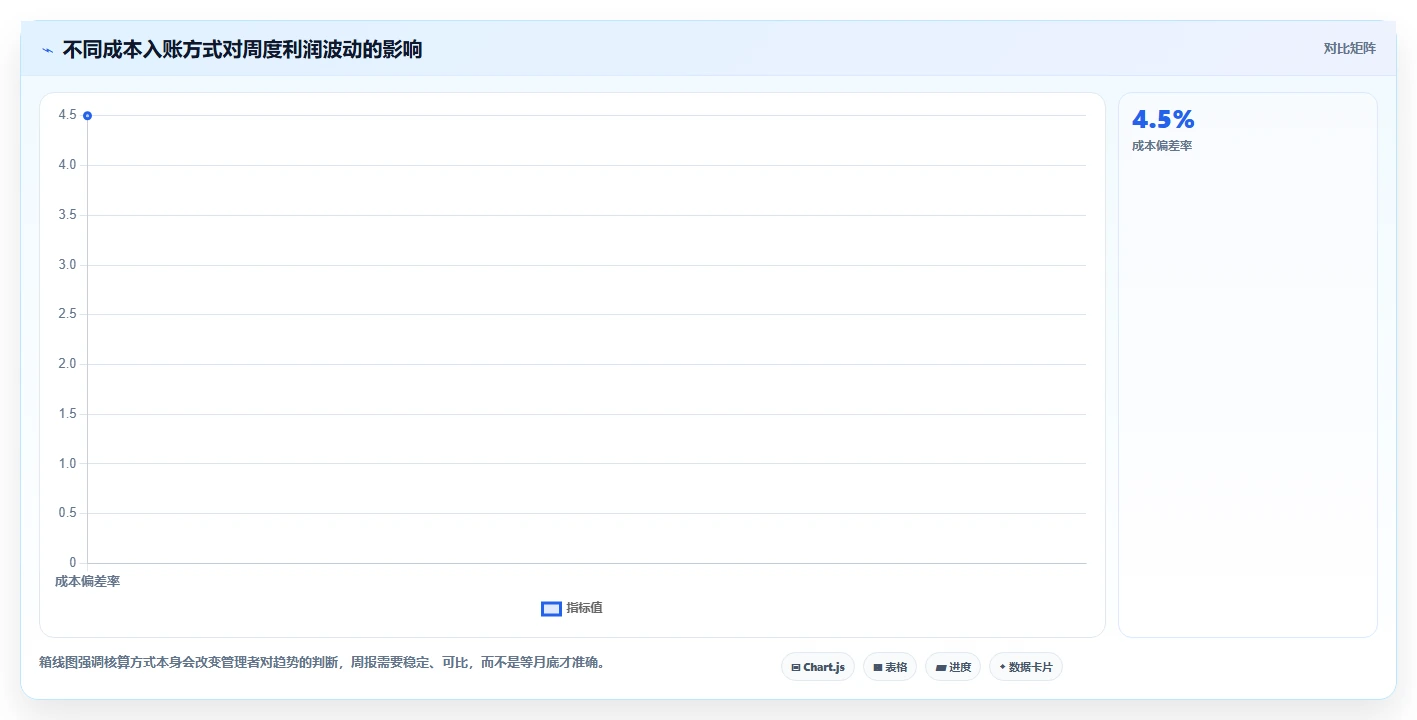Select the data point at 4.5

pos(88,116)
